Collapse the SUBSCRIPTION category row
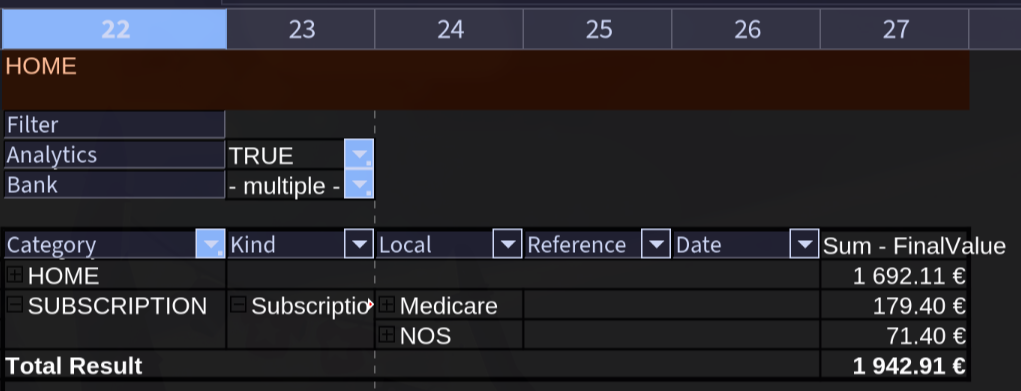1021x391 pixels. pos(14,304)
